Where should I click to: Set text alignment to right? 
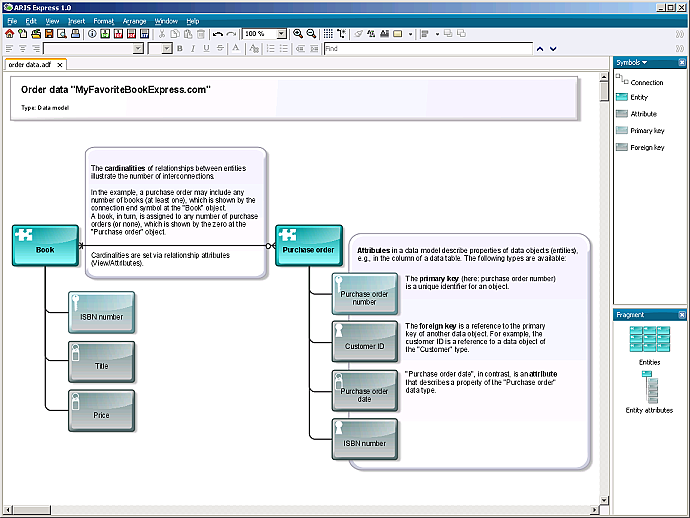pyautogui.click(x=36, y=49)
